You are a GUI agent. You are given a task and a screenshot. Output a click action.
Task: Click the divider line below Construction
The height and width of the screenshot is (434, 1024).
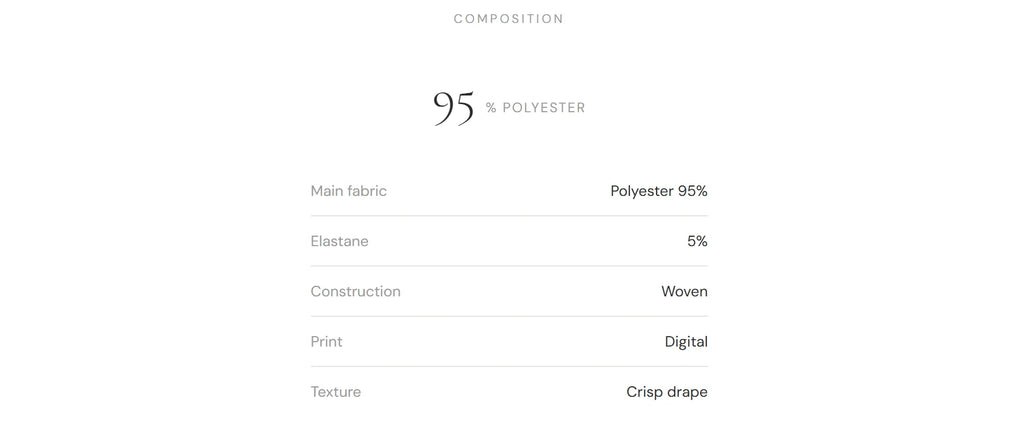[x=509, y=317]
